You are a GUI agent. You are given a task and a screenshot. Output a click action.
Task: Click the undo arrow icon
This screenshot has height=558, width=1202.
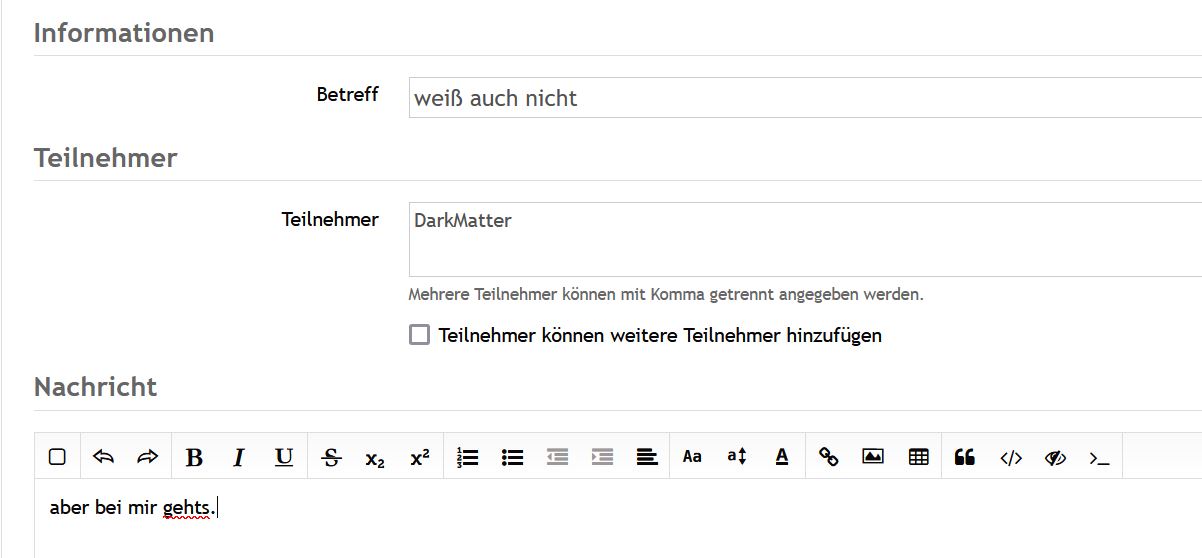[x=103, y=457]
